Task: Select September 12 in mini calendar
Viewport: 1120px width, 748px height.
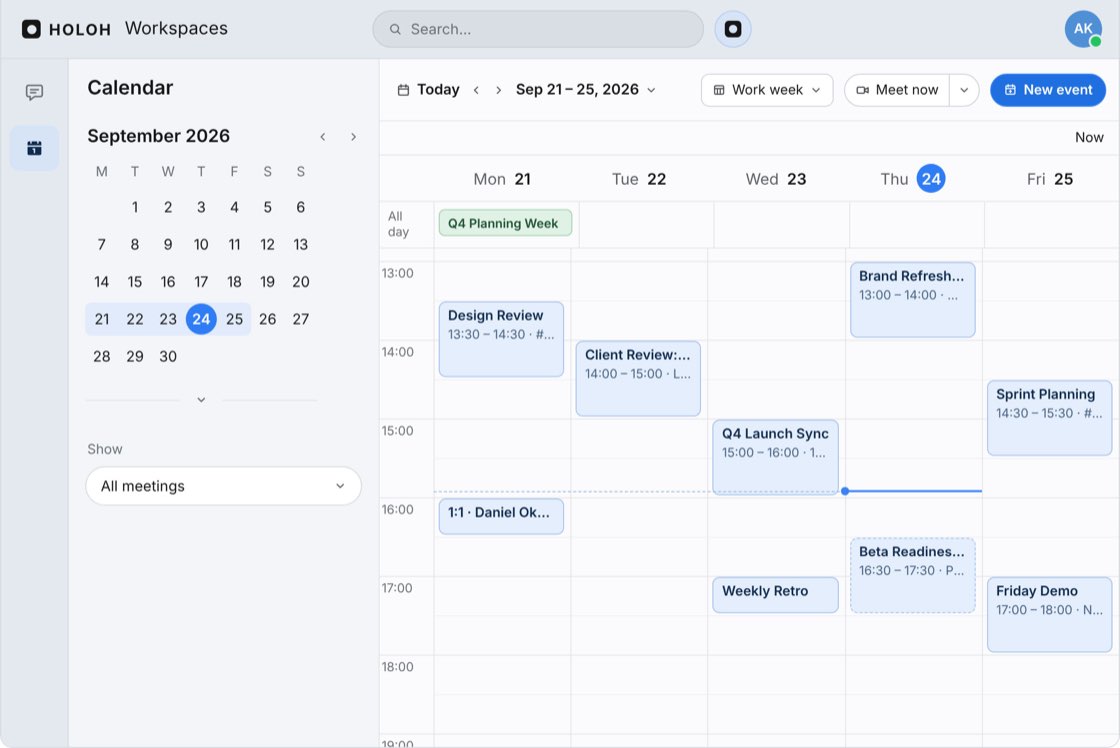Action: 267,244
